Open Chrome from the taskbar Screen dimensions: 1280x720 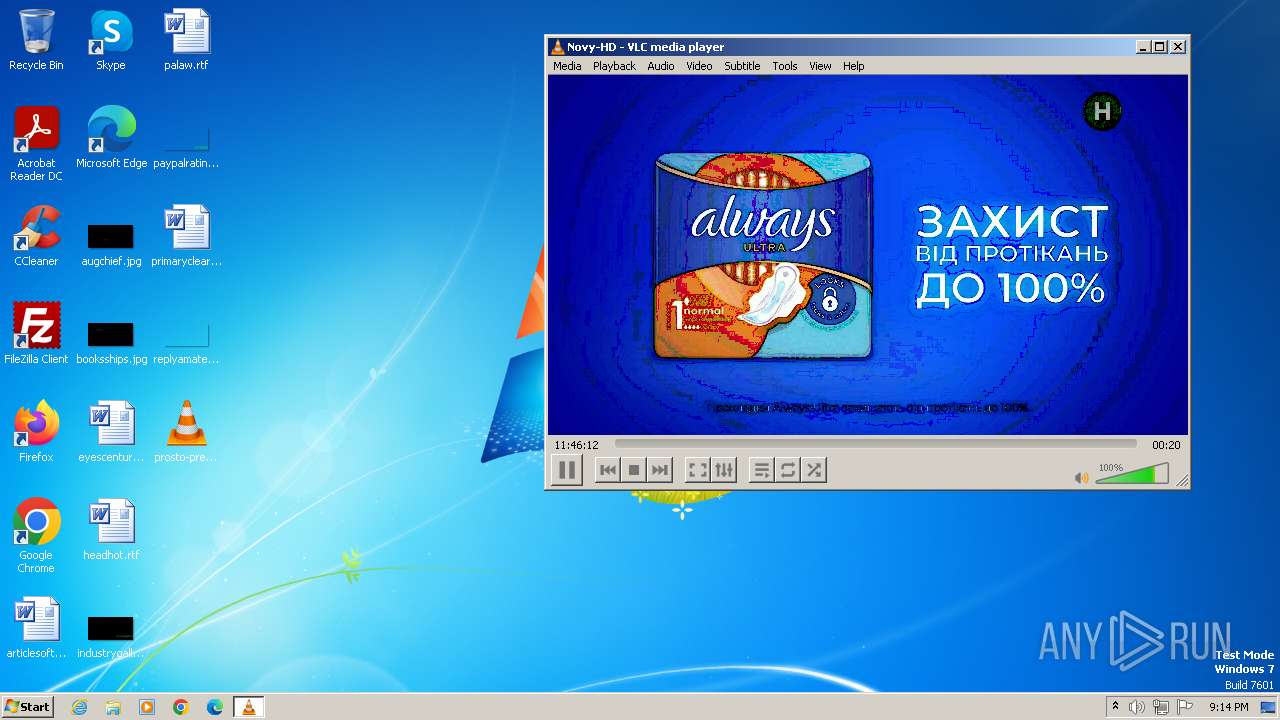[181, 707]
